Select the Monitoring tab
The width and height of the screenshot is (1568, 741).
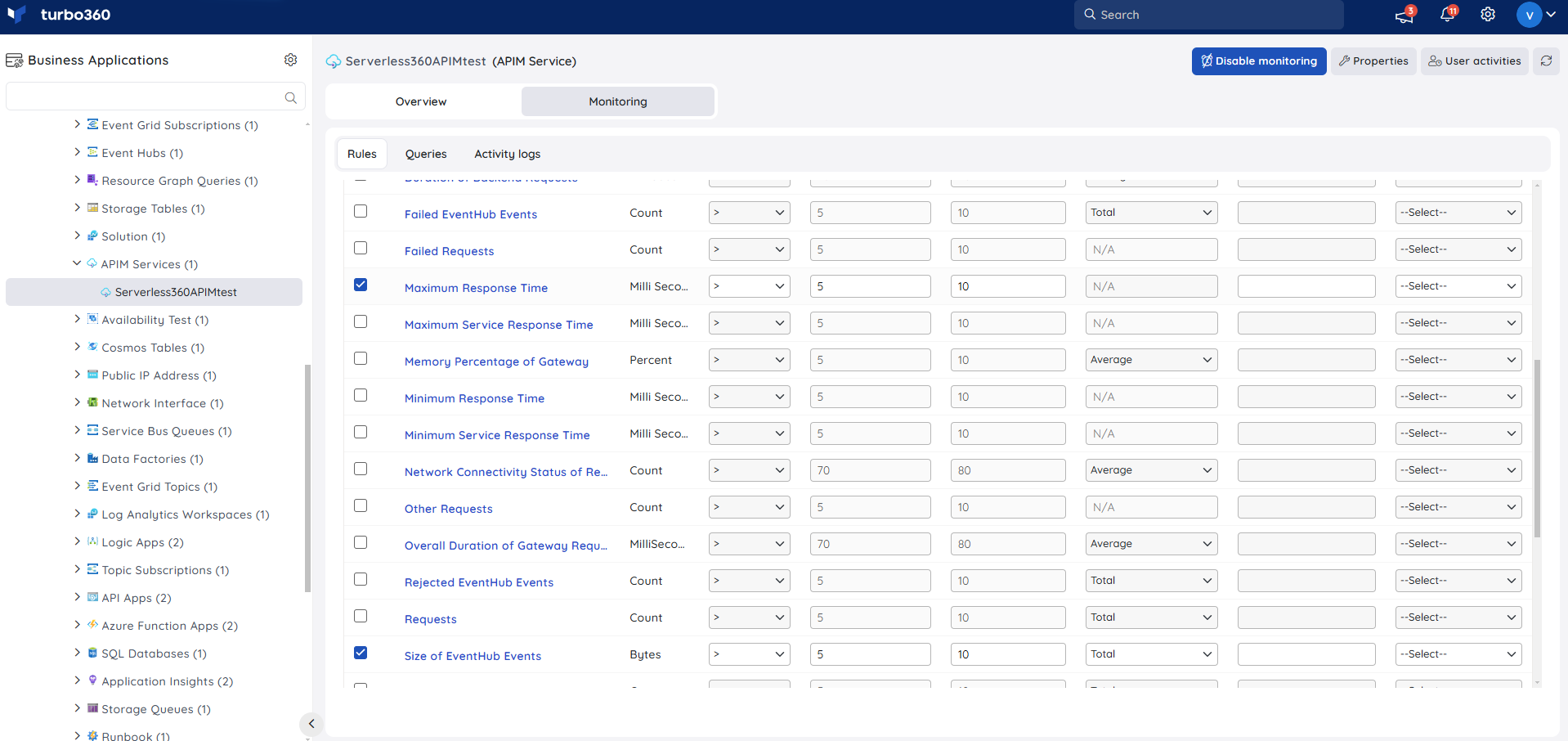(x=617, y=101)
